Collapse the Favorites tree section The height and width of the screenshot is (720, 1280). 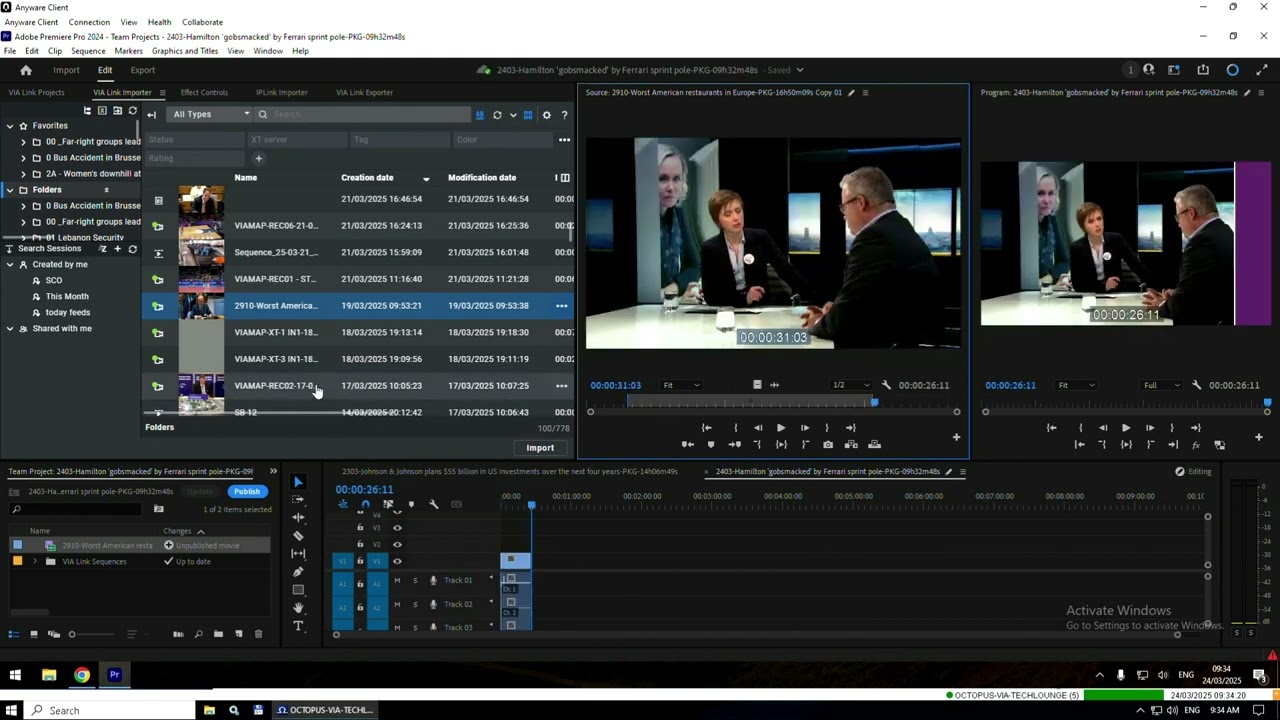tap(9, 126)
